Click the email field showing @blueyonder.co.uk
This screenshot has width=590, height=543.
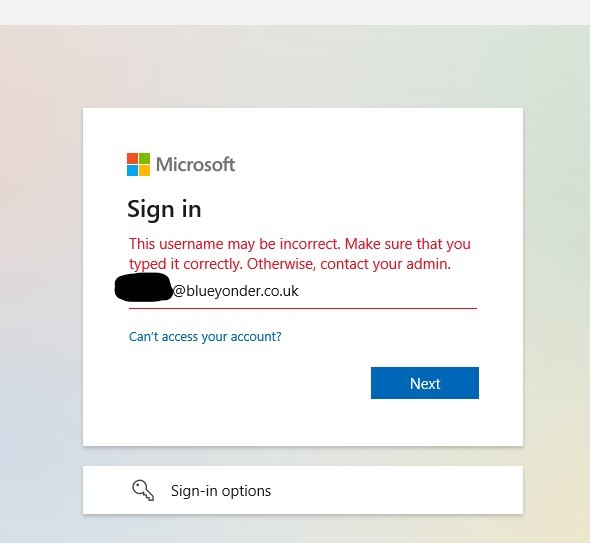click(303, 291)
